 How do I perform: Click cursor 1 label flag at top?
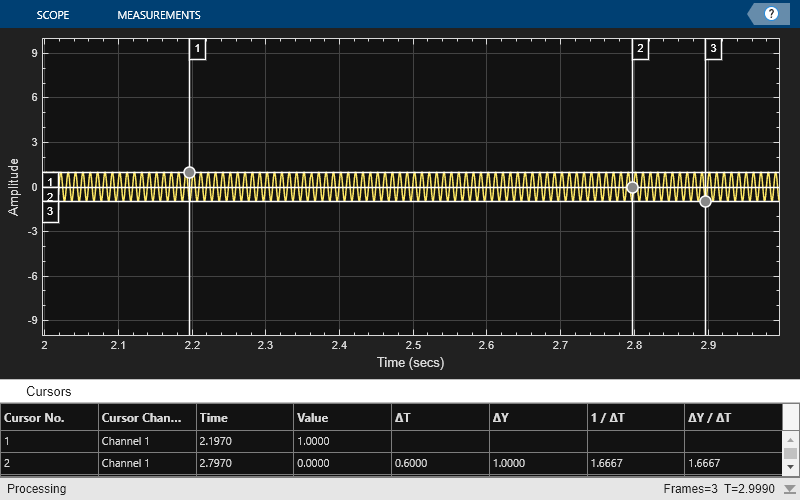click(x=197, y=49)
